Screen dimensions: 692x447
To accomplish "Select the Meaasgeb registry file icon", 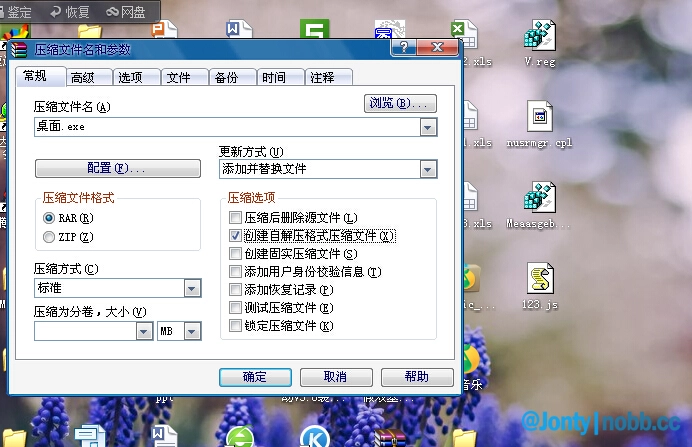I will (541, 197).
